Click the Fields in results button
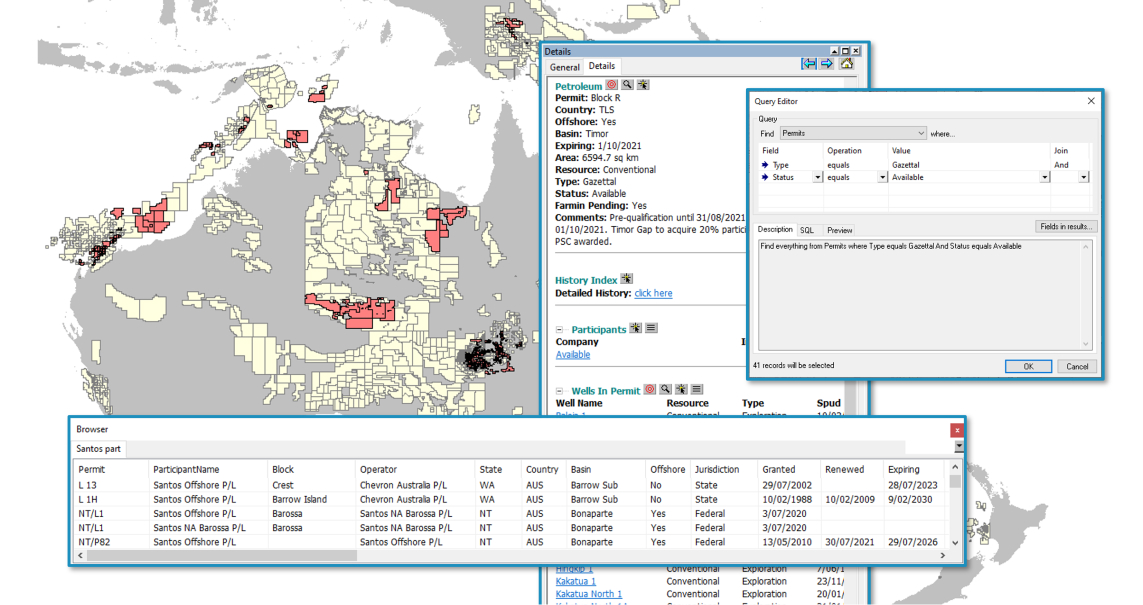Viewport: 1143px width, 605px height. coord(1066,227)
